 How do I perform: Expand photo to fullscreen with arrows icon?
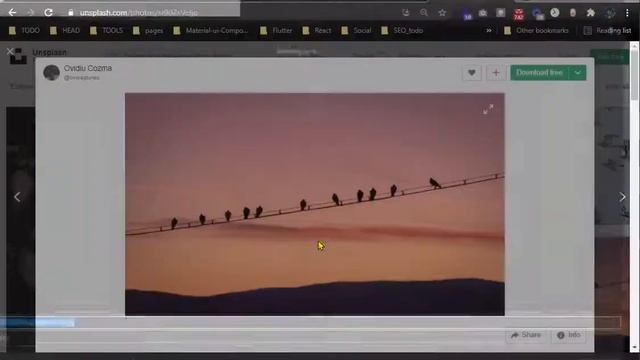coord(488,109)
